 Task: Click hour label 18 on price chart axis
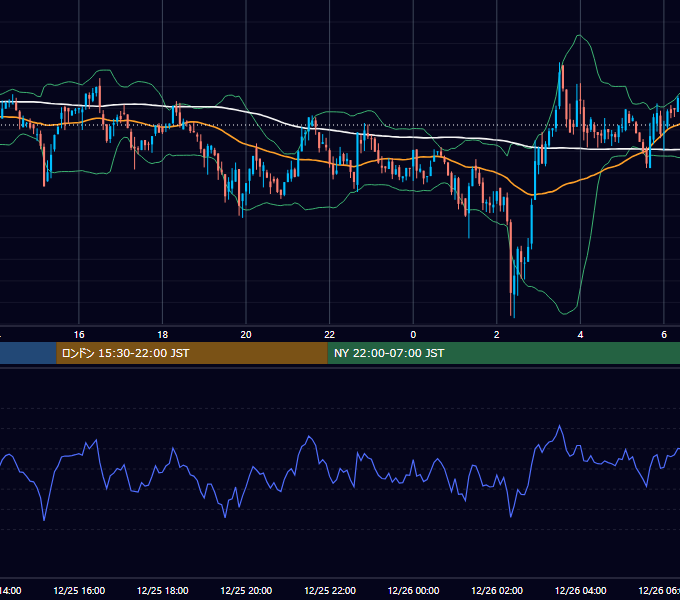(163, 335)
